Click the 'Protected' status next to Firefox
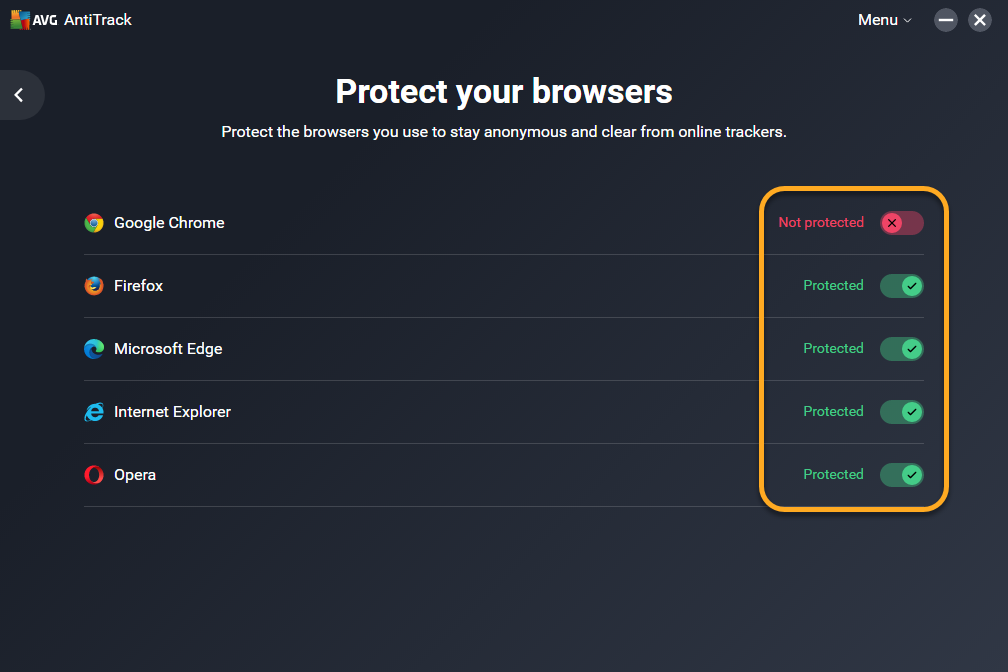 pyautogui.click(x=833, y=286)
